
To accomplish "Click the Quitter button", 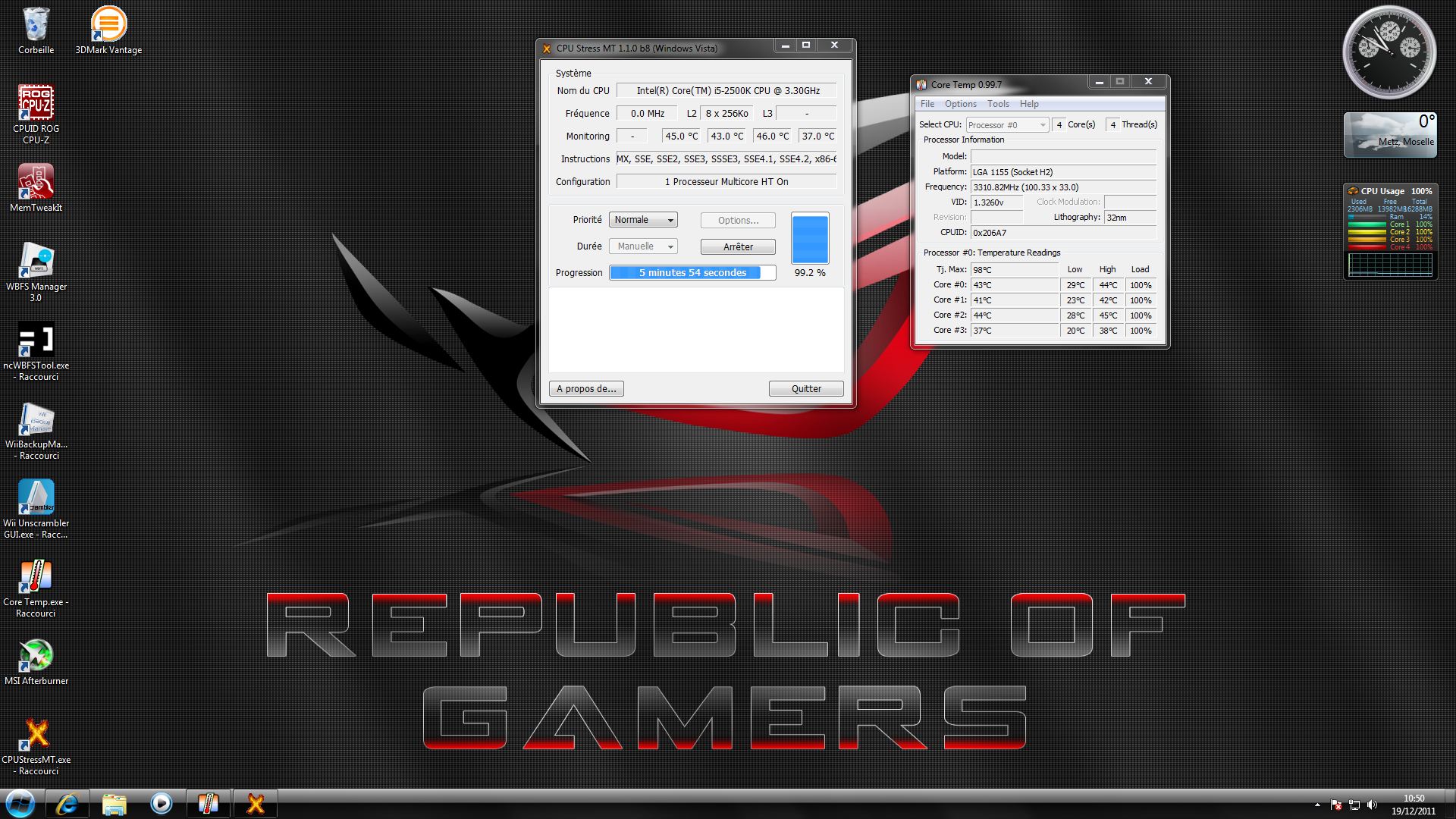I will [805, 389].
